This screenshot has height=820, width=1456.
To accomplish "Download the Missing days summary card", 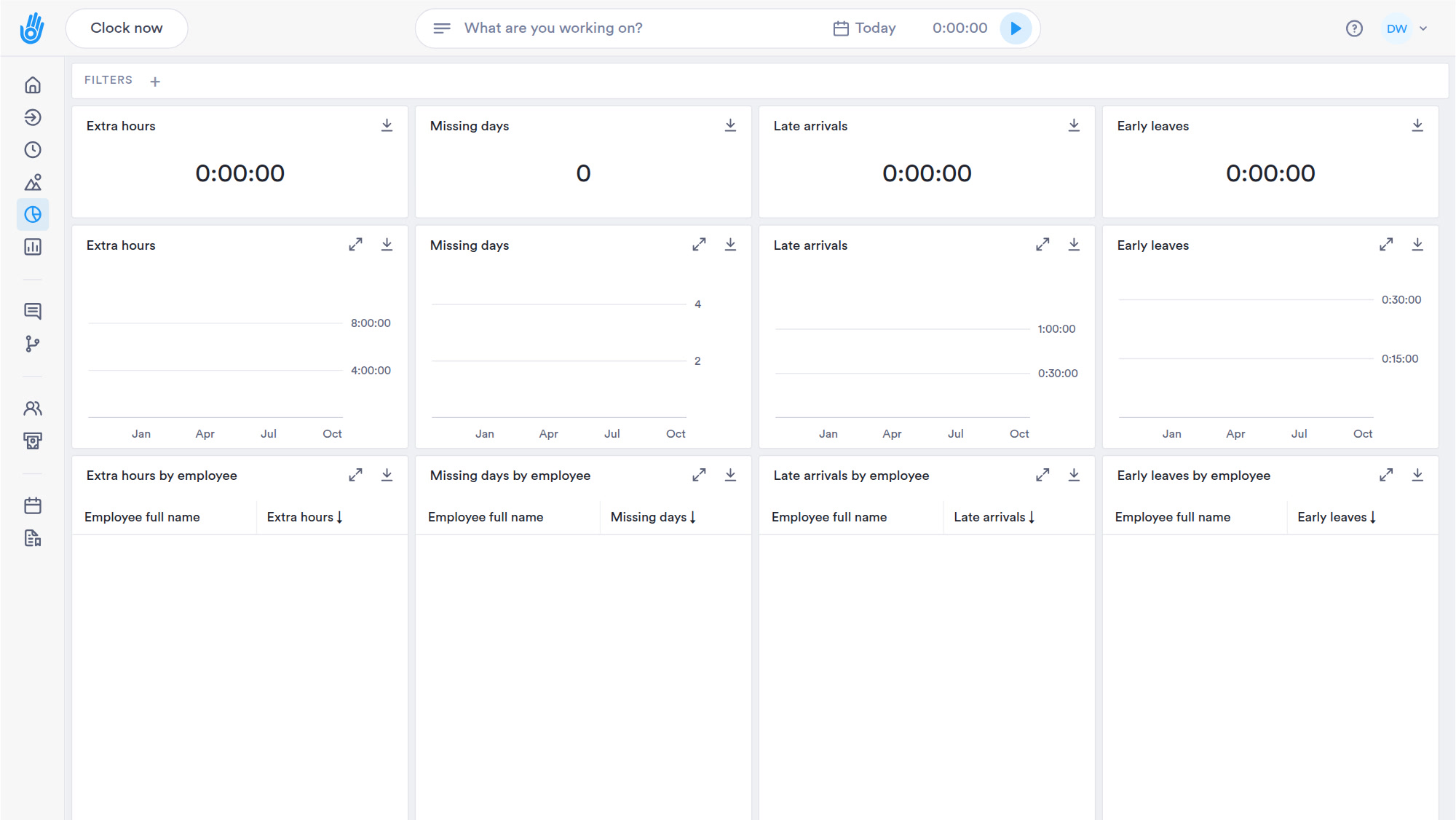I will click(x=731, y=125).
